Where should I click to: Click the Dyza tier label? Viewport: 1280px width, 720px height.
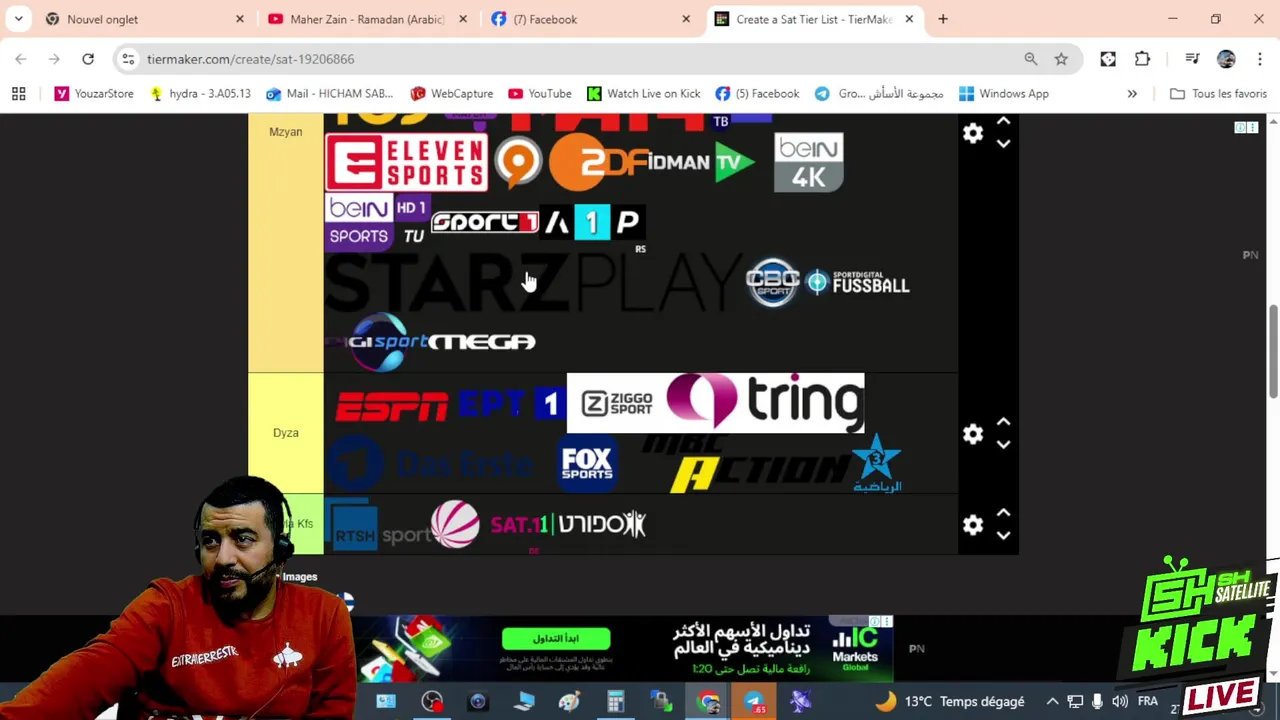[285, 433]
